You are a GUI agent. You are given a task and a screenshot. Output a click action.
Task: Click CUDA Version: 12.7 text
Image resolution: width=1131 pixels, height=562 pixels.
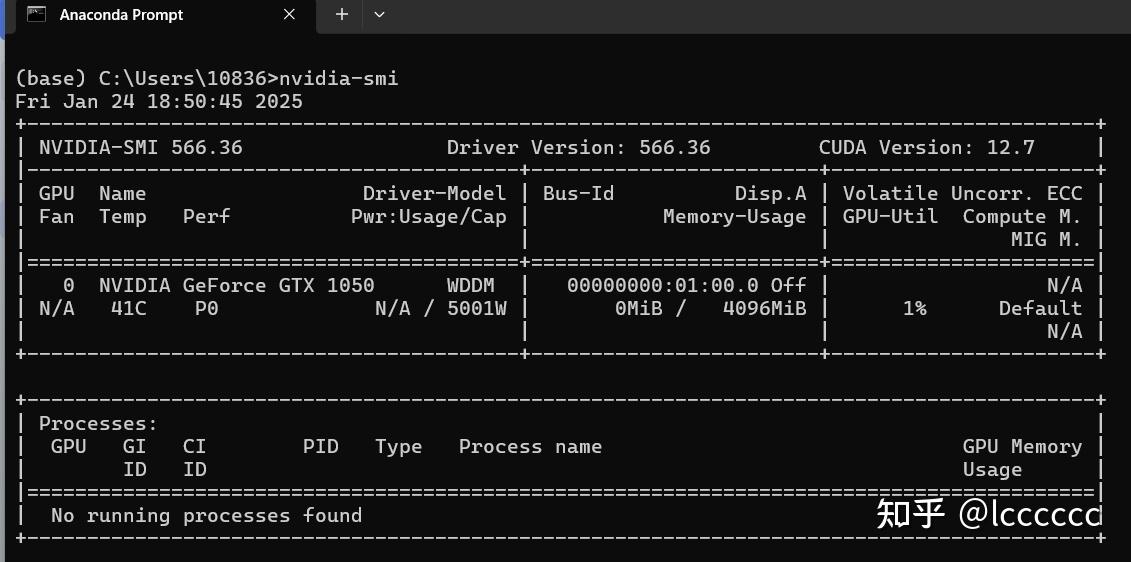[927, 148]
